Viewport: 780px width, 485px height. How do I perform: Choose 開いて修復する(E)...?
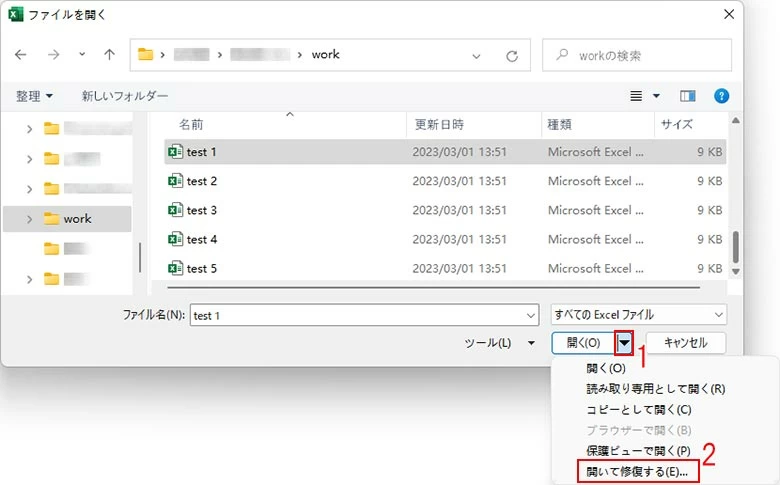point(638,471)
